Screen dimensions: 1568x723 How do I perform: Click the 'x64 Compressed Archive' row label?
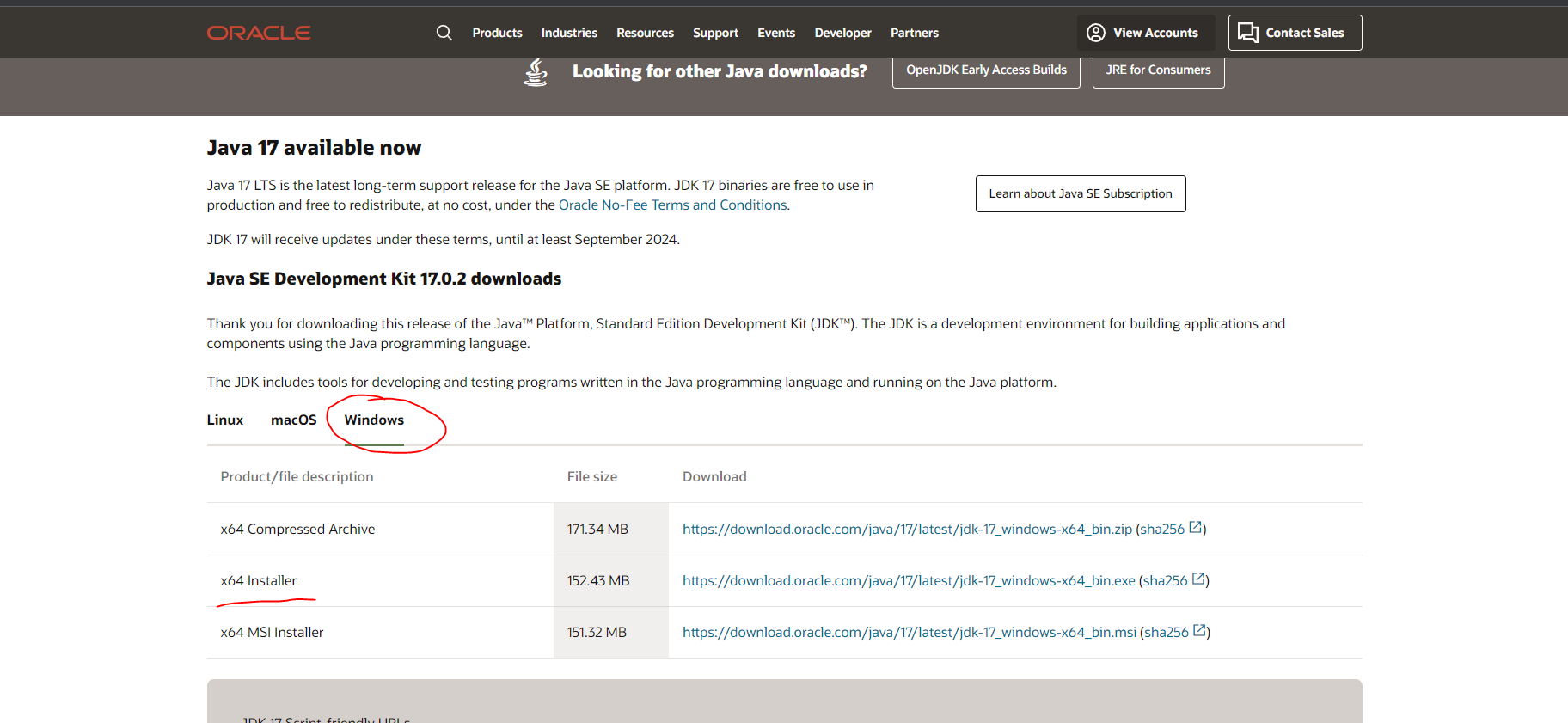point(297,529)
